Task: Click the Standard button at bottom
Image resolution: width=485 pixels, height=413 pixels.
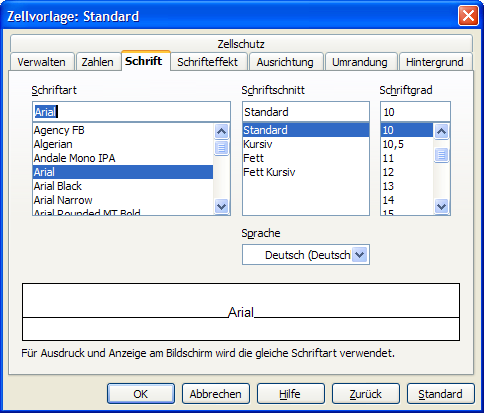Action: [x=441, y=394]
